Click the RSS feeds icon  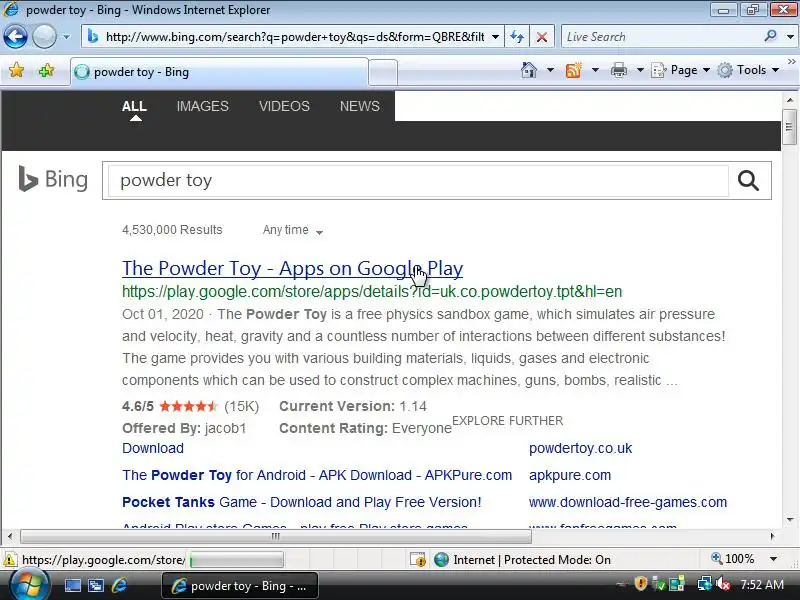(x=573, y=70)
